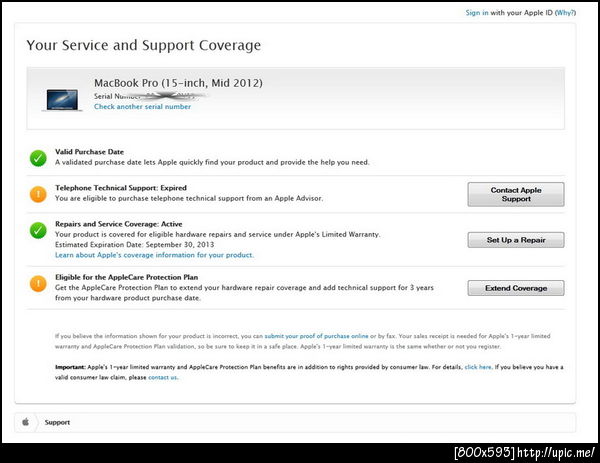Click Repairs and Service Coverage: Active heading
Screen dimensions: 600x463
pyautogui.click(x=119, y=224)
